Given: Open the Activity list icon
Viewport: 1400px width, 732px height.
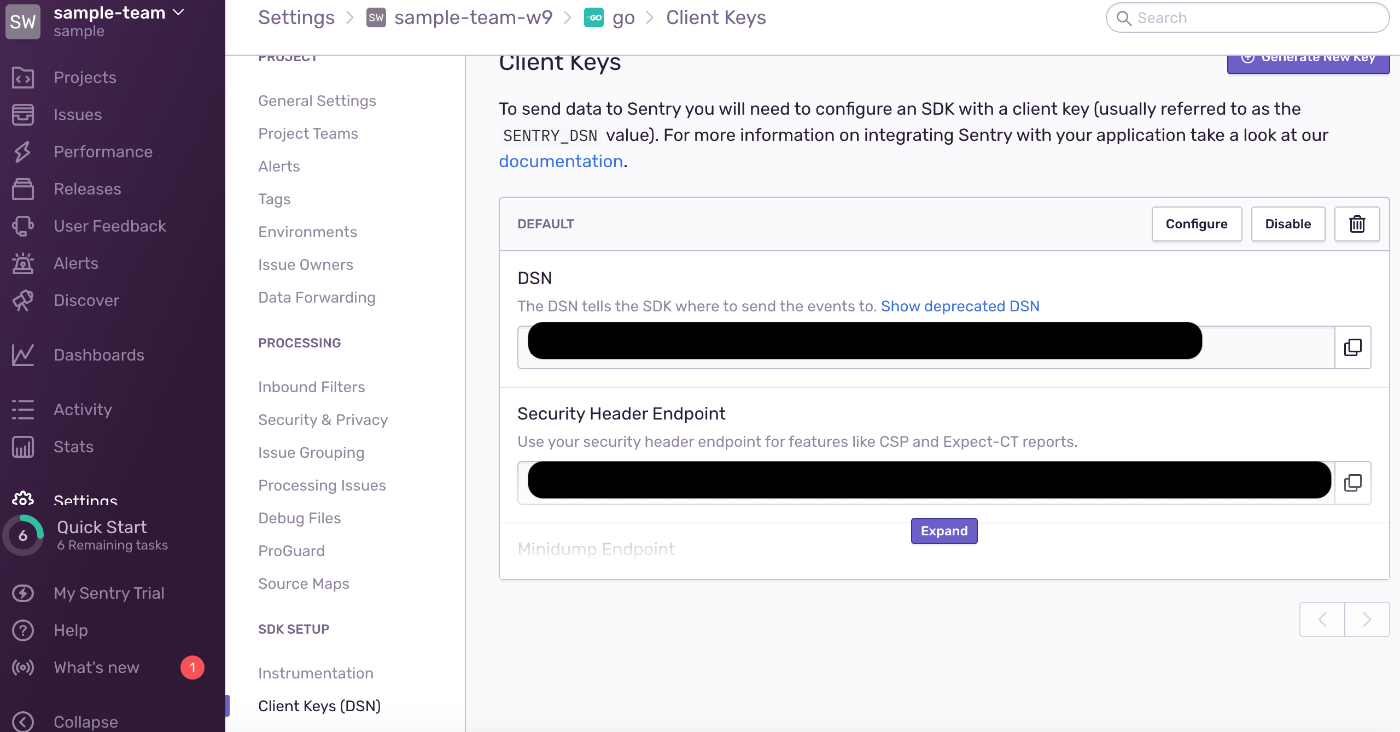Looking at the screenshot, I should [x=23, y=410].
